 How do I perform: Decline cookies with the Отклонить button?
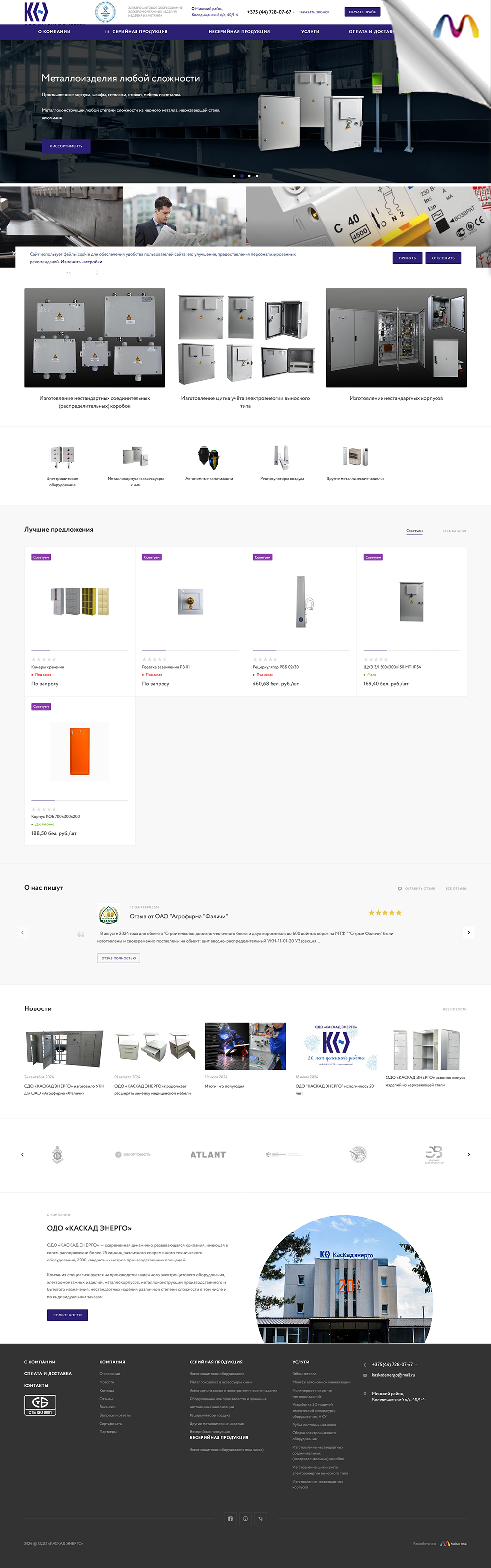tap(443, 258)
